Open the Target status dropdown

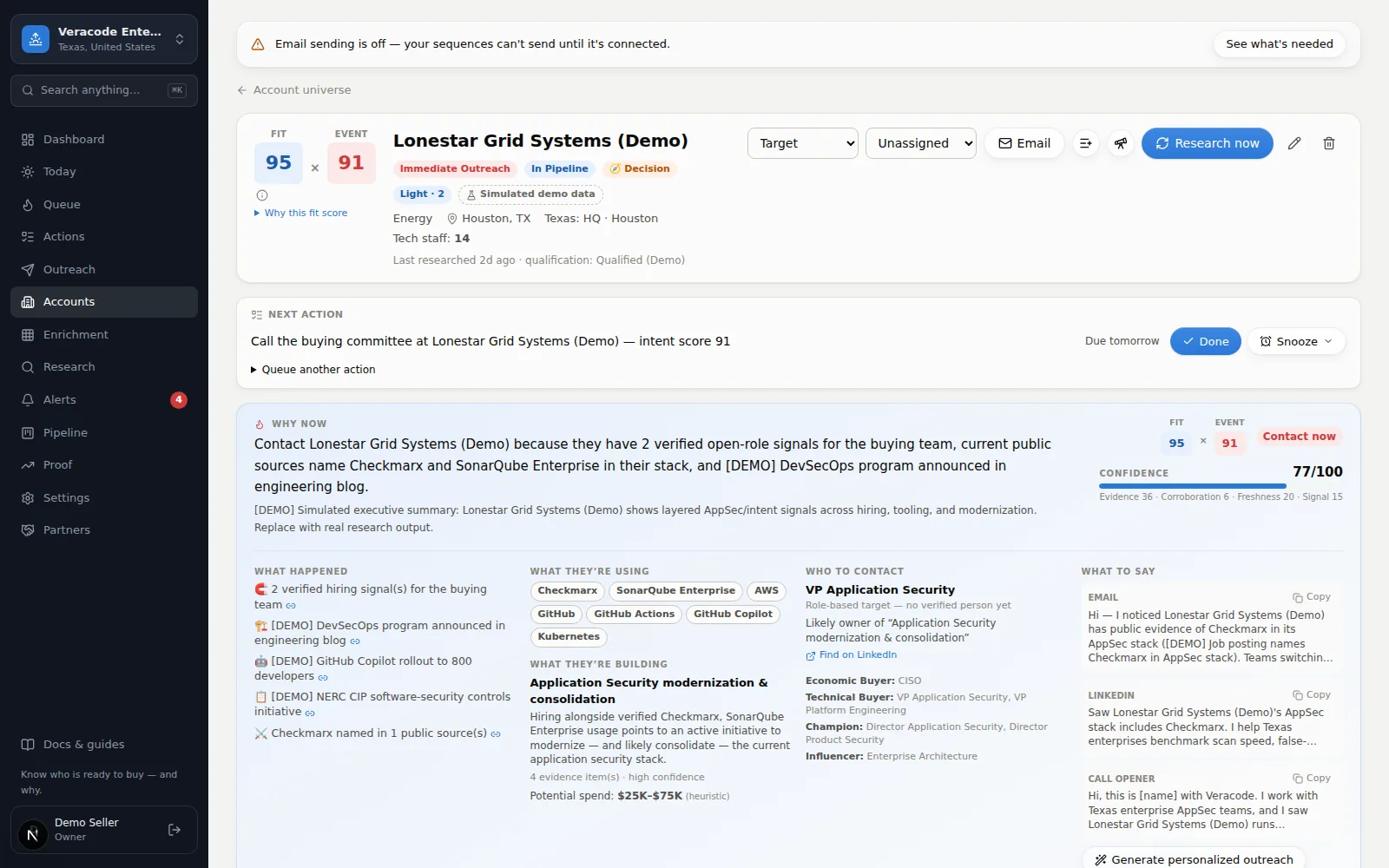pyautogui.click(x=803, y=143)
